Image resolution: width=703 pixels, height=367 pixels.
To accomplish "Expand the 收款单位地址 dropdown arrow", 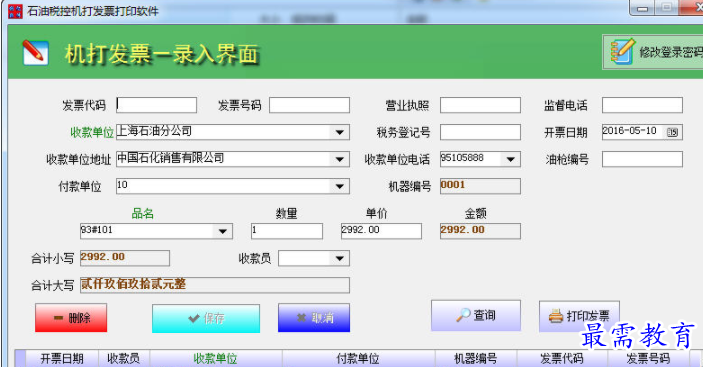I will tap(340, 159).
